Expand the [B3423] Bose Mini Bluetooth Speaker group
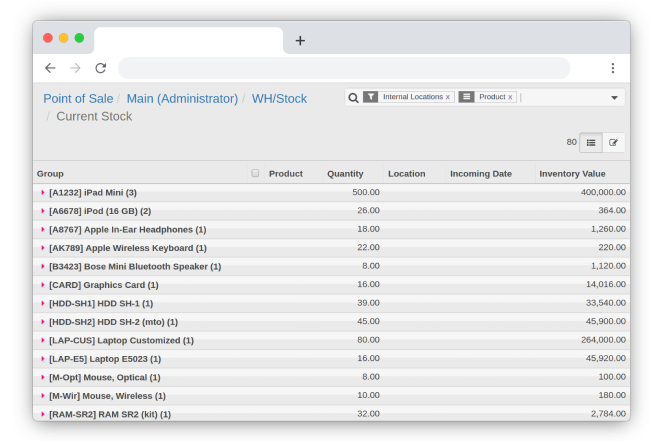Screen dimensions: 663x441 pos(43,266)
